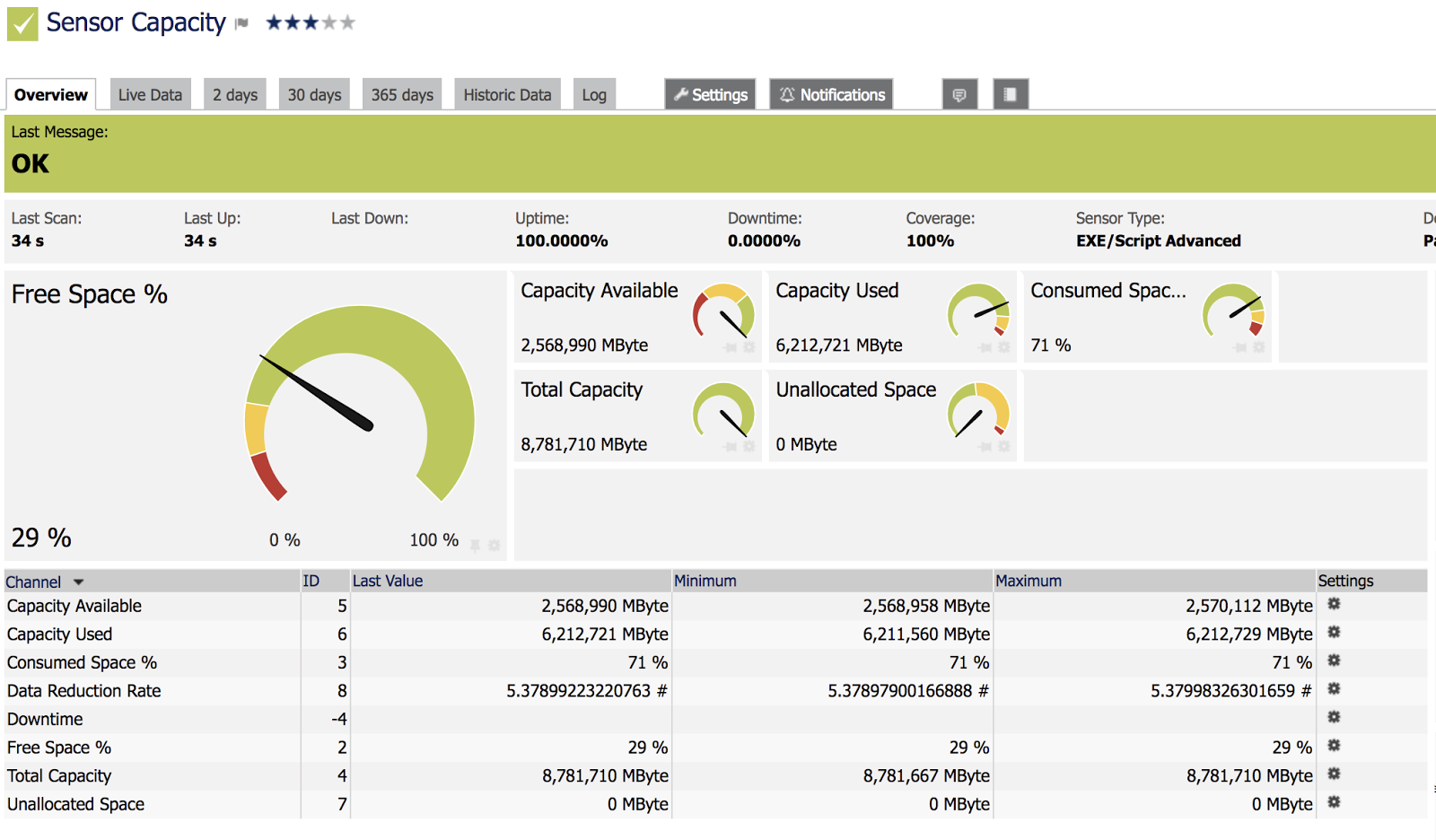The height and width of the screenshot is (840, 1436).
Task: Open the comments icon in the toolbar
Action: click(x=959, y=94)
